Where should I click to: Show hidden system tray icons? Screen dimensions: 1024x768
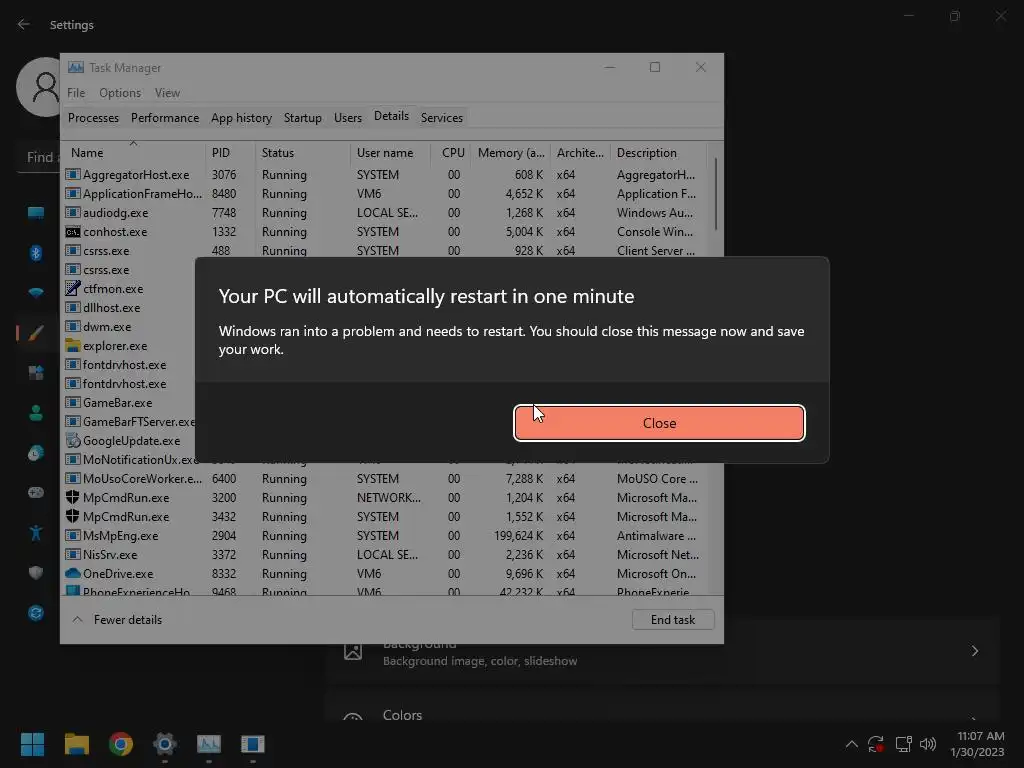[852, 744]
